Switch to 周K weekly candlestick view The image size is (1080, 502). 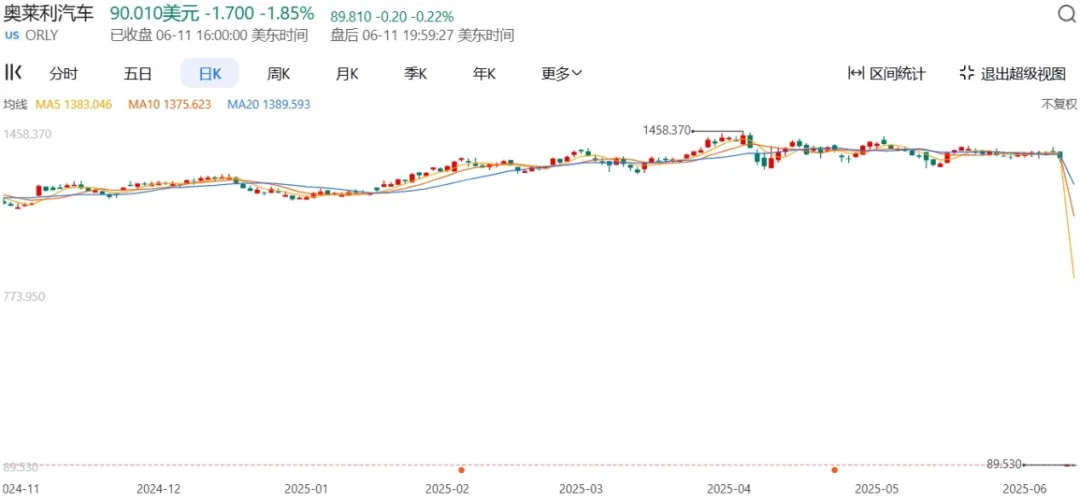click(278, 73)
